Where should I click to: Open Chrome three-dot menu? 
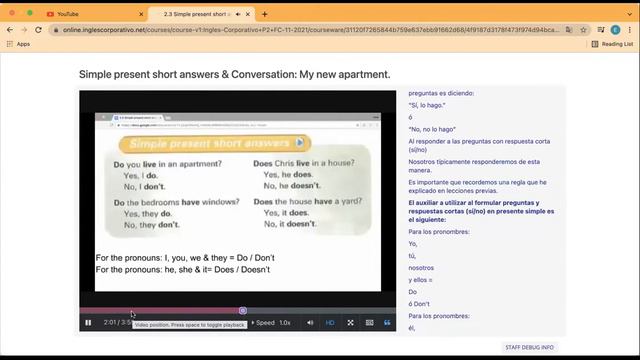(x=630, y=29)
